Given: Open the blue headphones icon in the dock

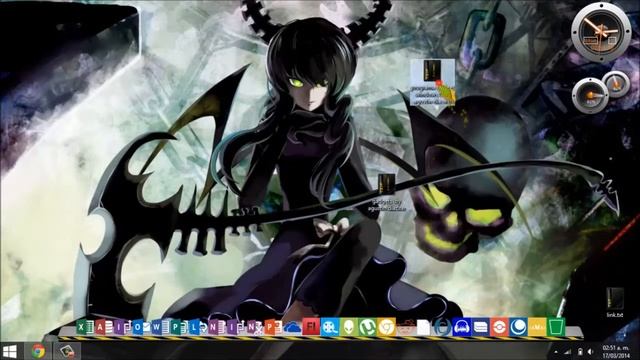Looking at the screenshot, I should pyautogui.click(x=462, y=327).
